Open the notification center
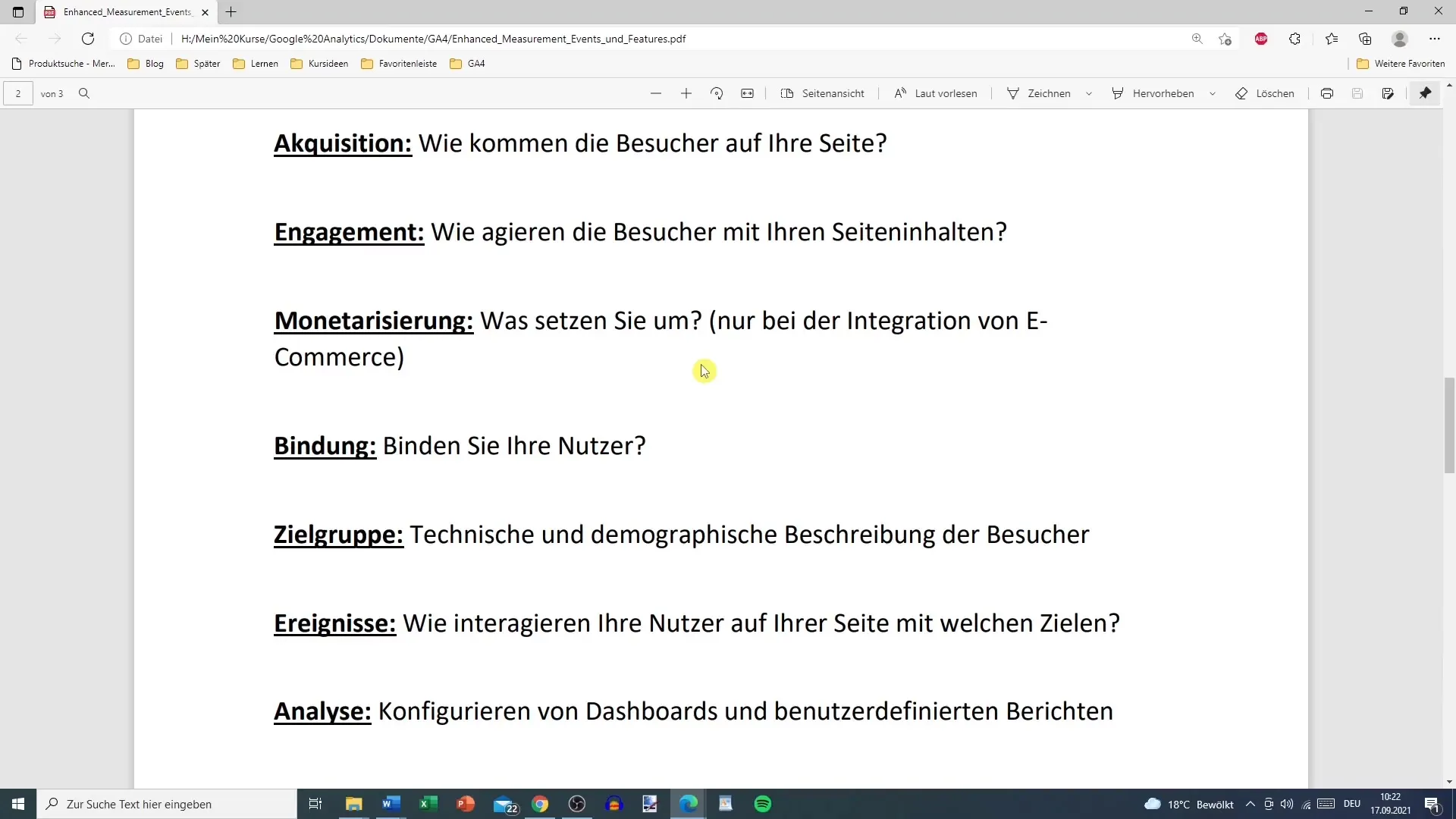The height and width of the screenshot is (819, 1456). coord(1432,804)
